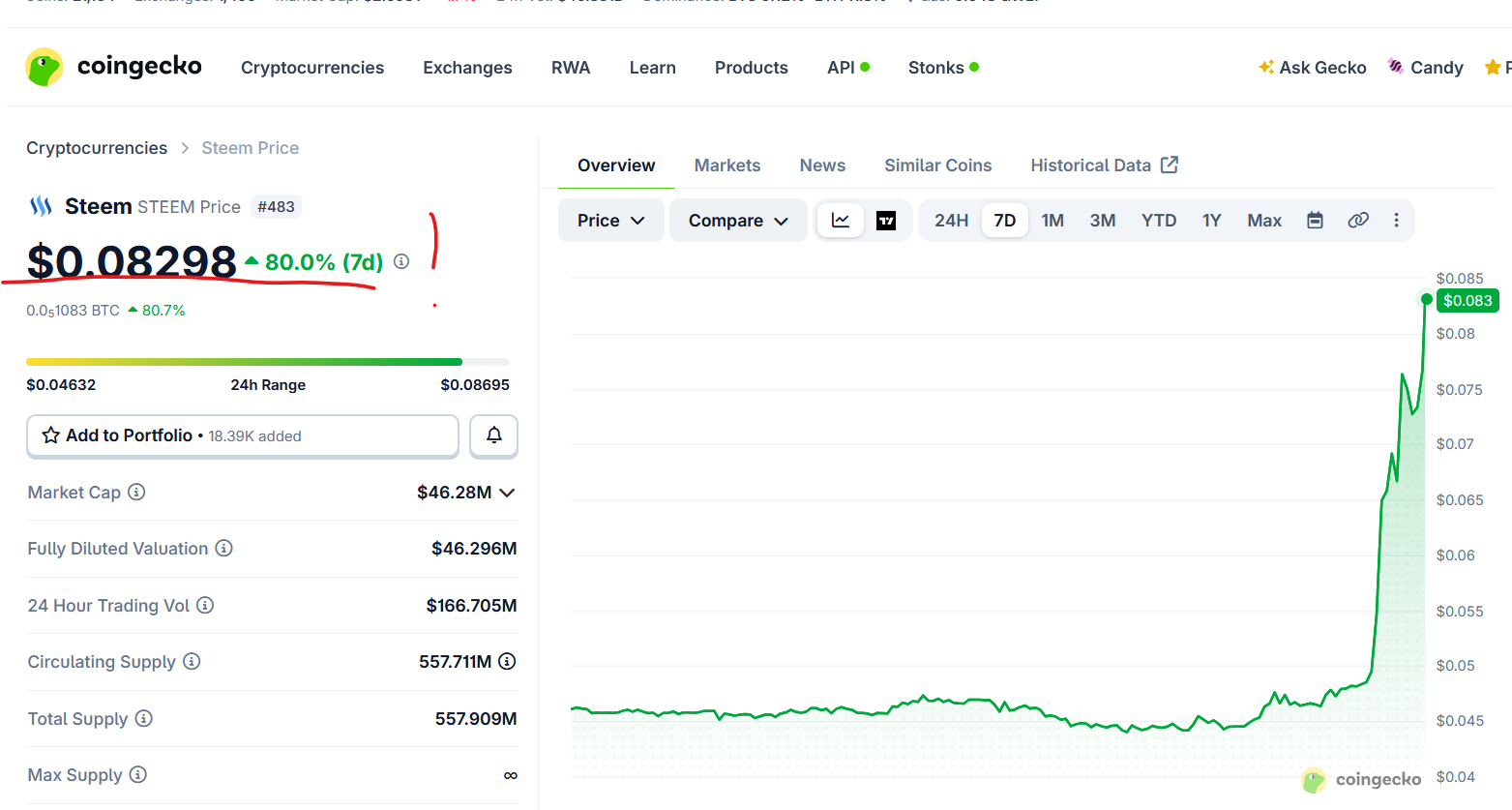Open the RWA menu item
Image resolution: width=1512 pixels, height=810 pixels.
click(x=571, y=68)
